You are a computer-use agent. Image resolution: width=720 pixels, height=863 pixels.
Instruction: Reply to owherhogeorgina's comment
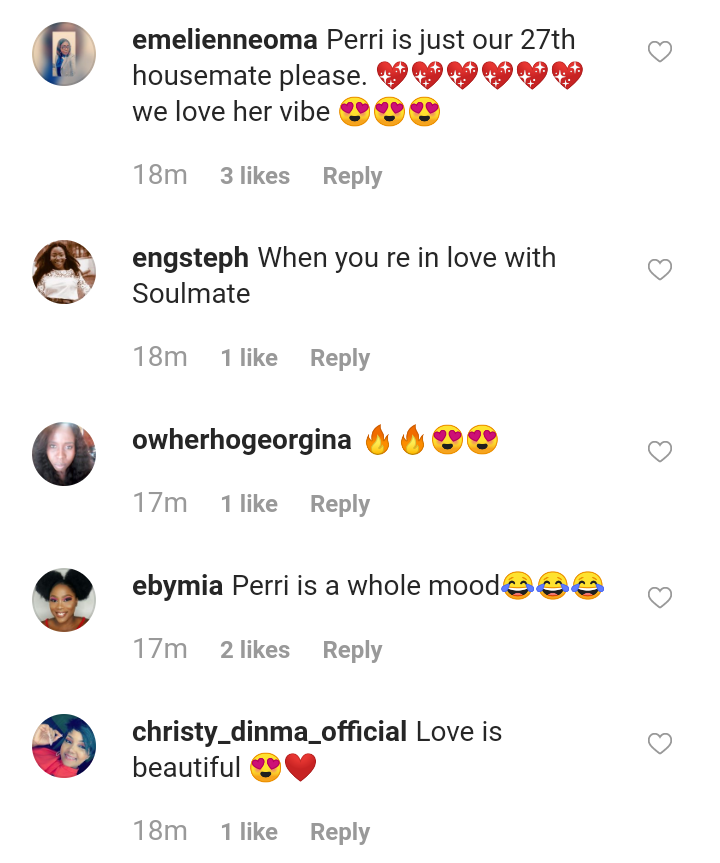click(x=340, y=504)
